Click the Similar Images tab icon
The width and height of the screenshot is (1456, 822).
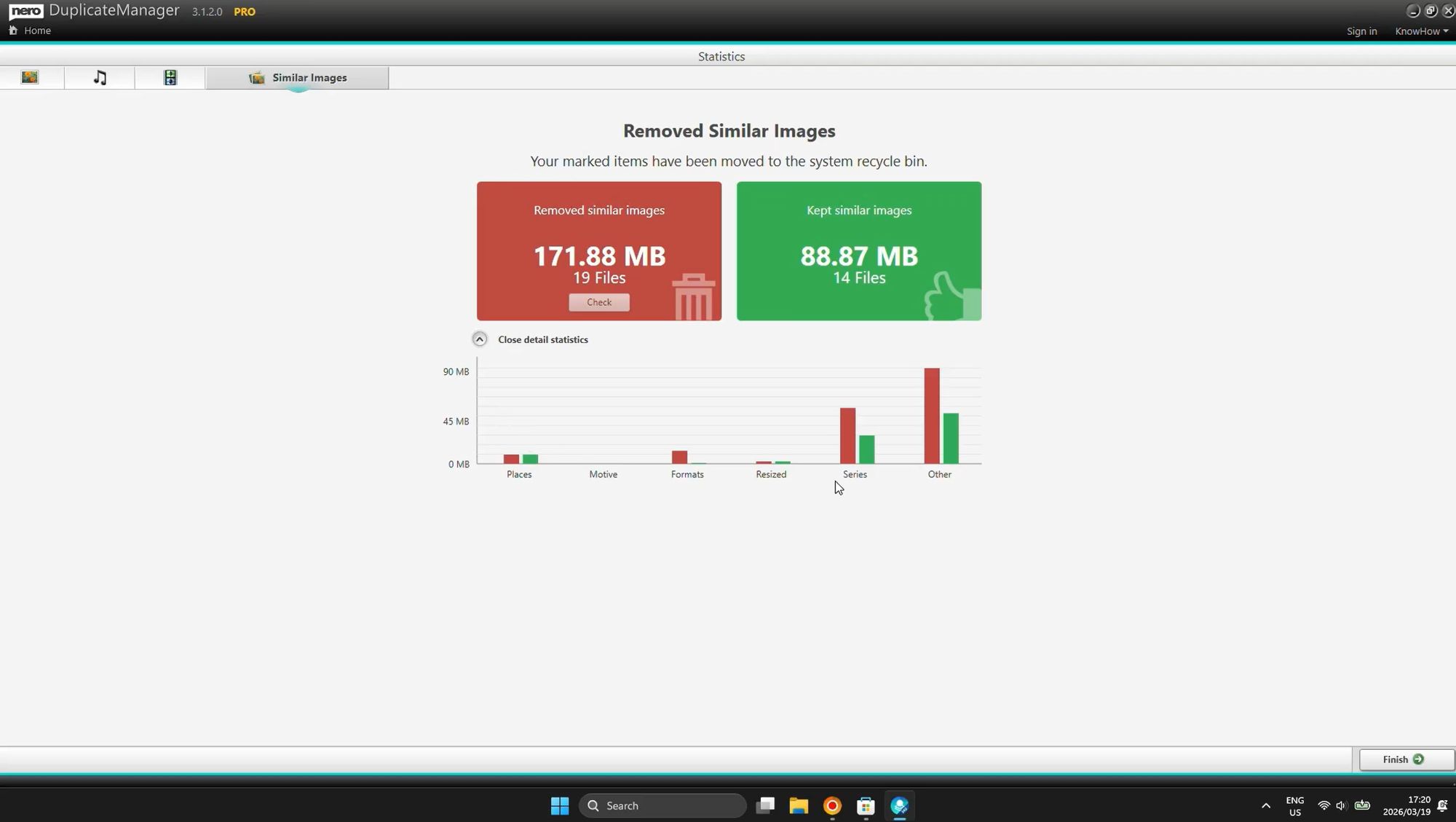pos(256,77)
